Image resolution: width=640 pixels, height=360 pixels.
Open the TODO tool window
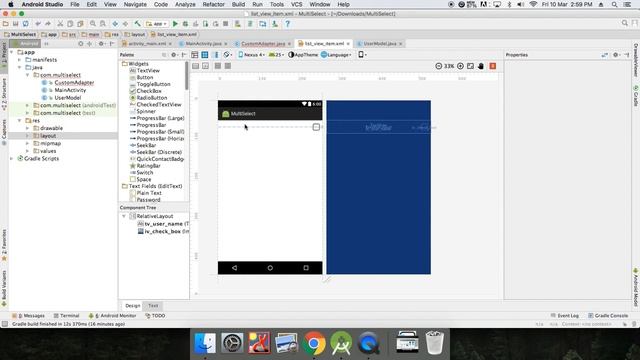click(x=155, y=316)
